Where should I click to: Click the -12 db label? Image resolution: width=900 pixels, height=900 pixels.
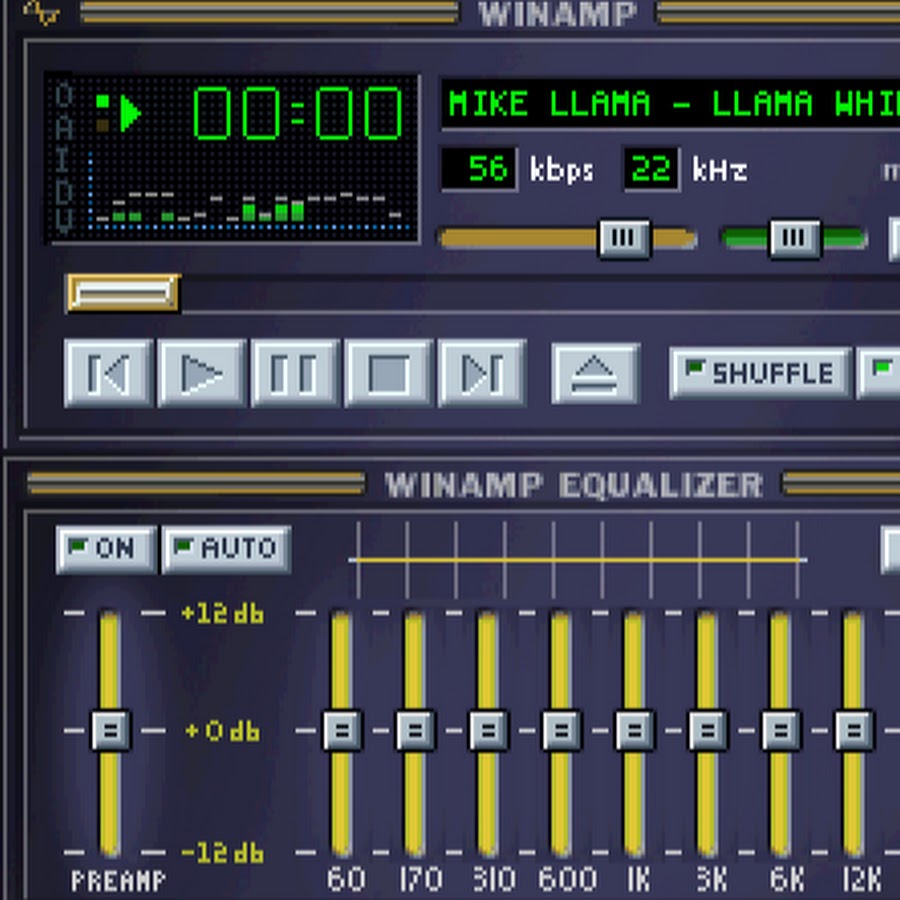pyautogui.click(x=223, y=853)
